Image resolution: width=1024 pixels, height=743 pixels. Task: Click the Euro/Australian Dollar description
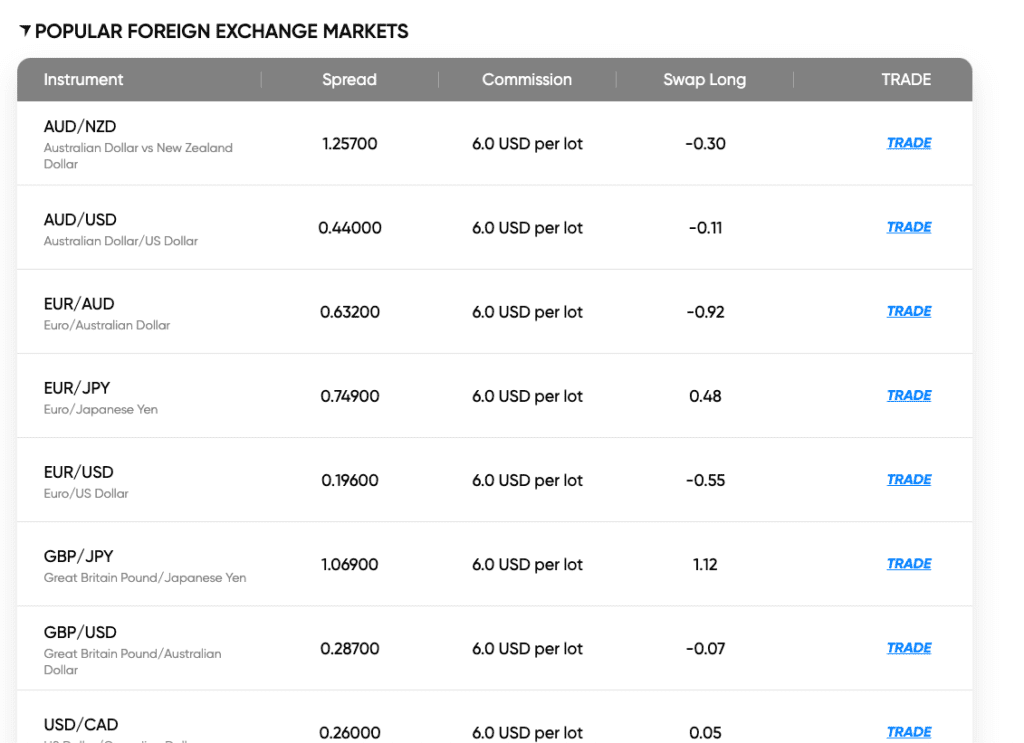[106, 325]
